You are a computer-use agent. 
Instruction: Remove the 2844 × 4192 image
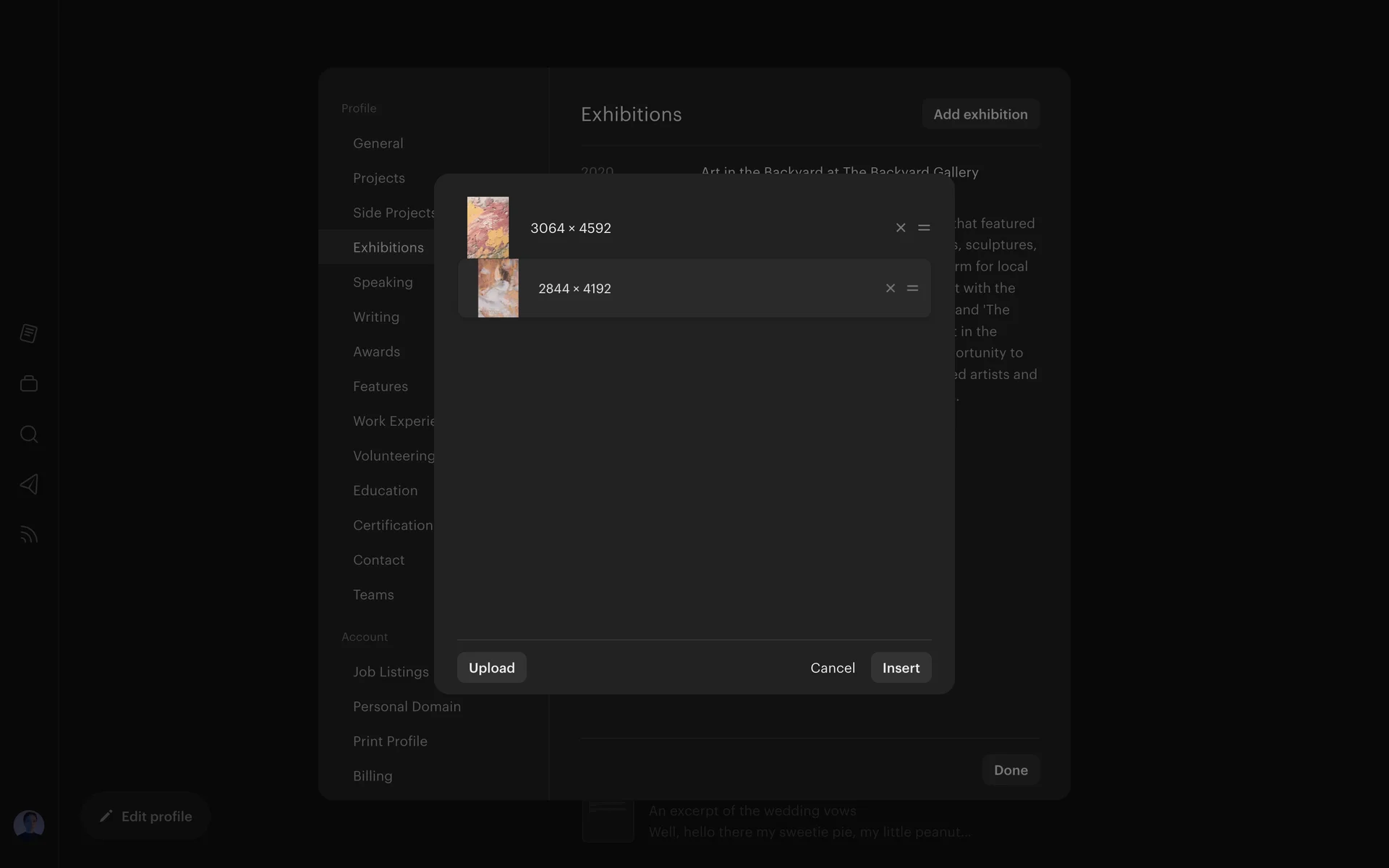pyautogui.click(x=891, y=289)
